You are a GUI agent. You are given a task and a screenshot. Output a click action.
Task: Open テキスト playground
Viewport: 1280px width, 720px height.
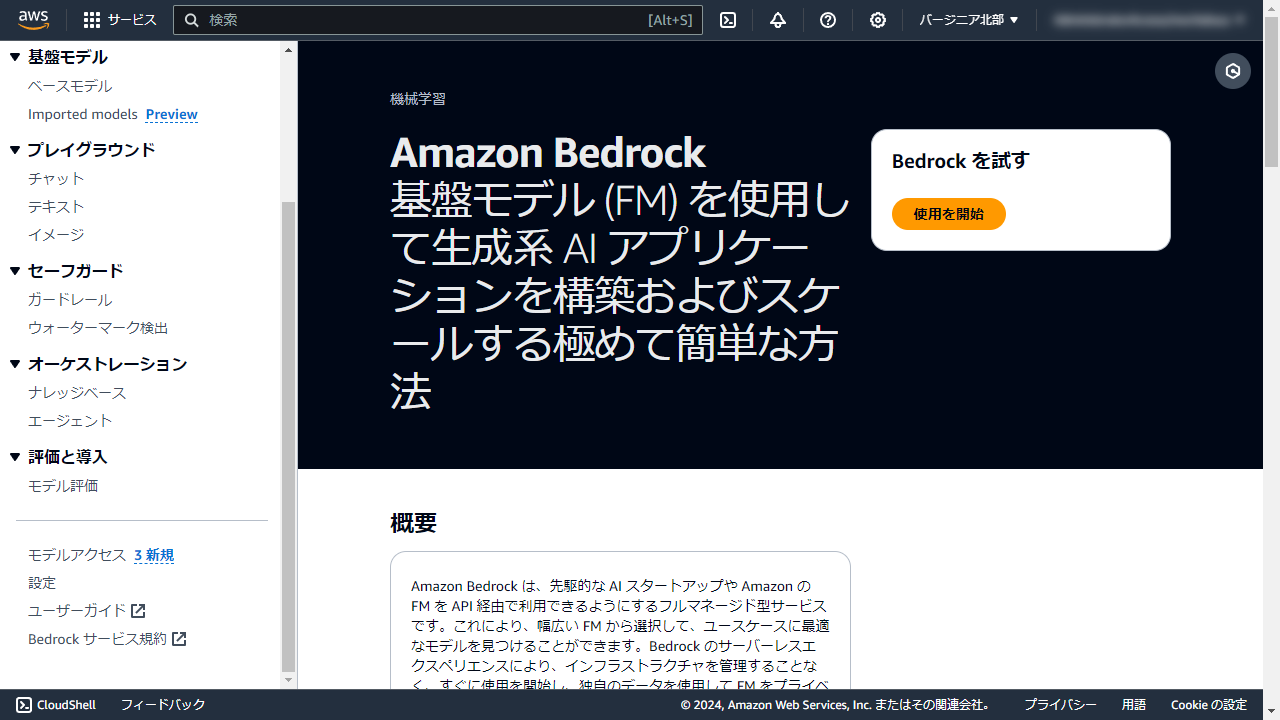point(56,206)
